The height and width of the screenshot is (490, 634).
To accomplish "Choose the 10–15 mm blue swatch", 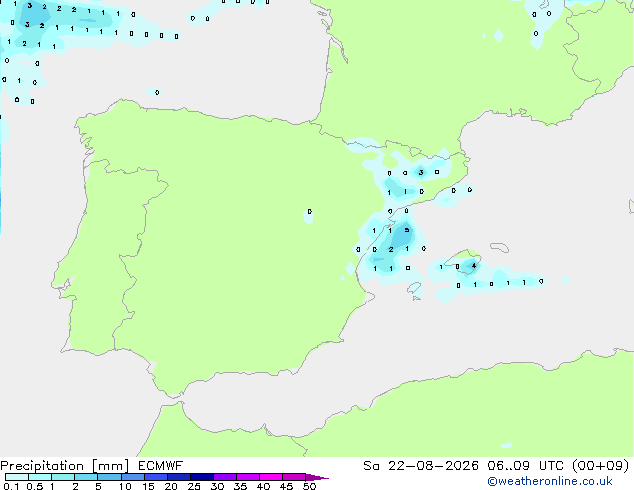I will pyautogui.click(x=132, y=477).
